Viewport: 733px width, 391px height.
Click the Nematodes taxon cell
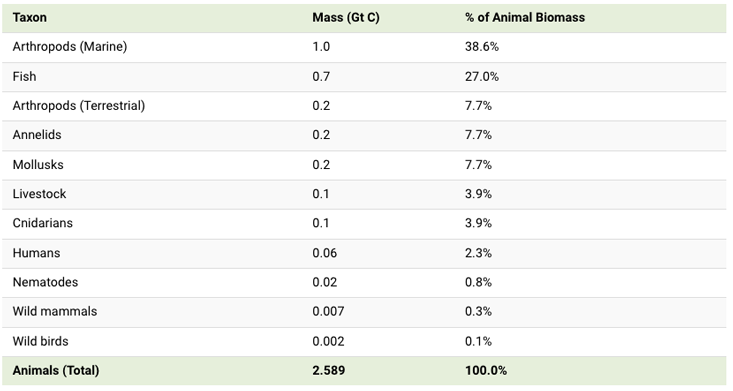[x=45, y=282]
